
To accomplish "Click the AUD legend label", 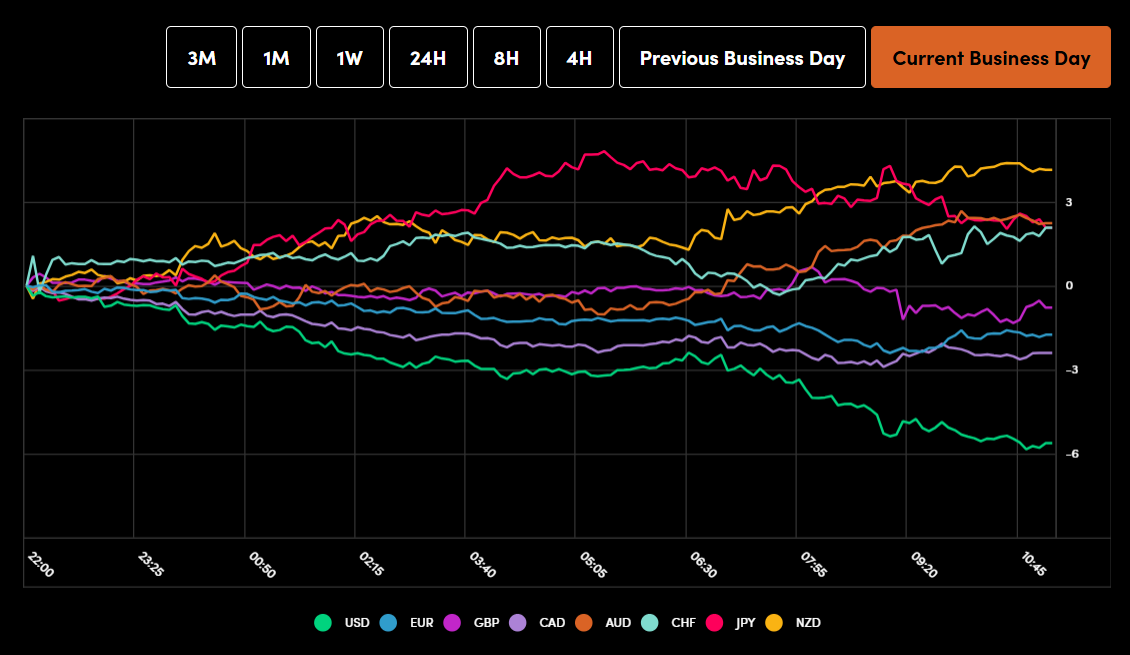I will point(618,623).
